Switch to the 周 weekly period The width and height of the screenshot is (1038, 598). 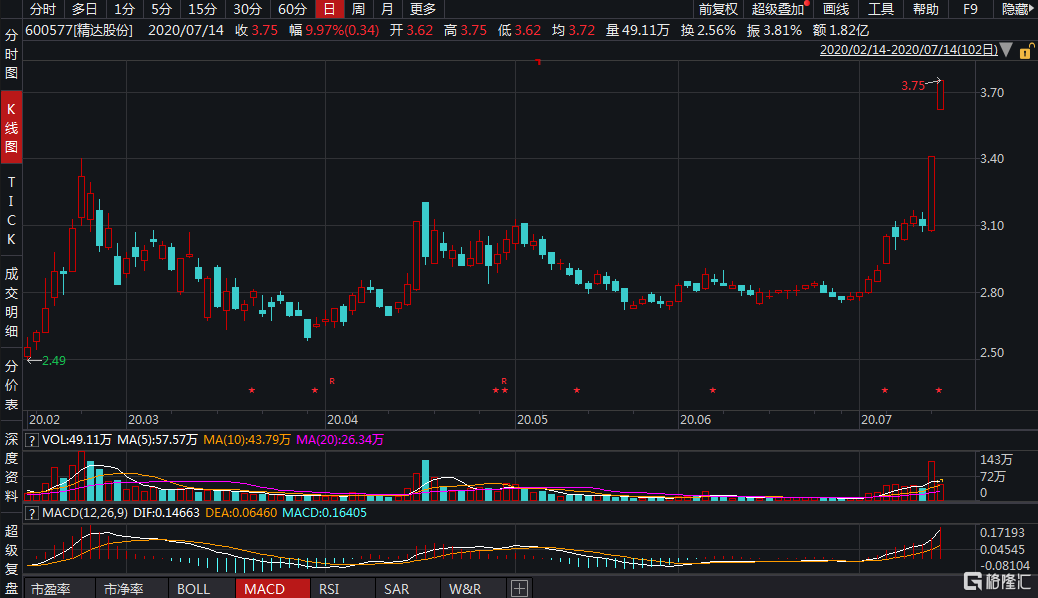pyautogui.click(x=357, y=9)
